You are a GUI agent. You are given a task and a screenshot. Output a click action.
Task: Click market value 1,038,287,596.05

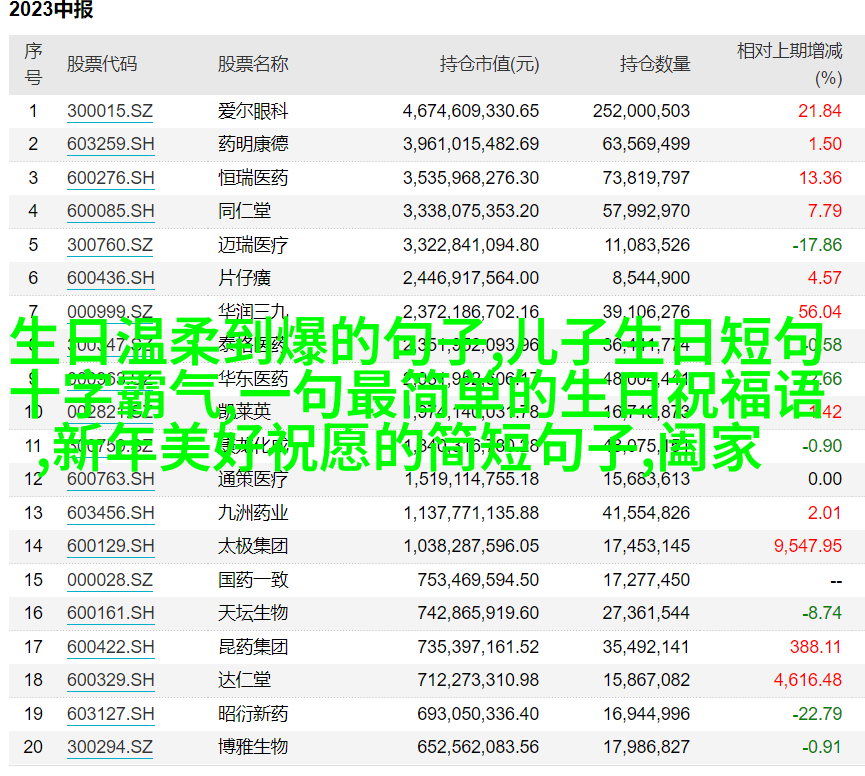tap(471, 546)
